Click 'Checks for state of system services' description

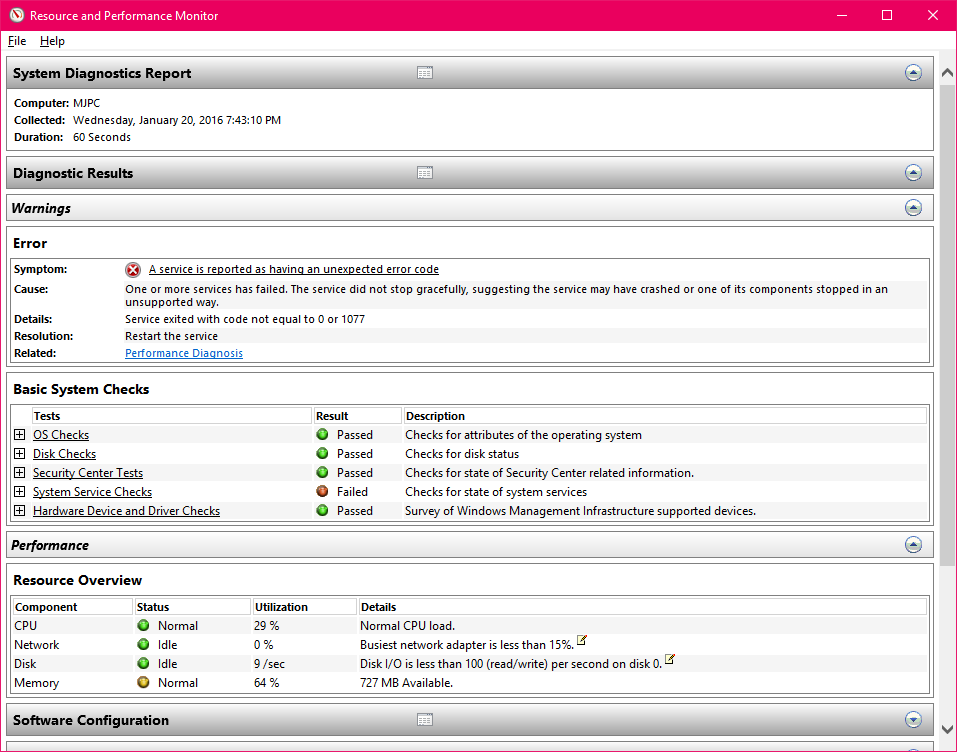[496, 492]
